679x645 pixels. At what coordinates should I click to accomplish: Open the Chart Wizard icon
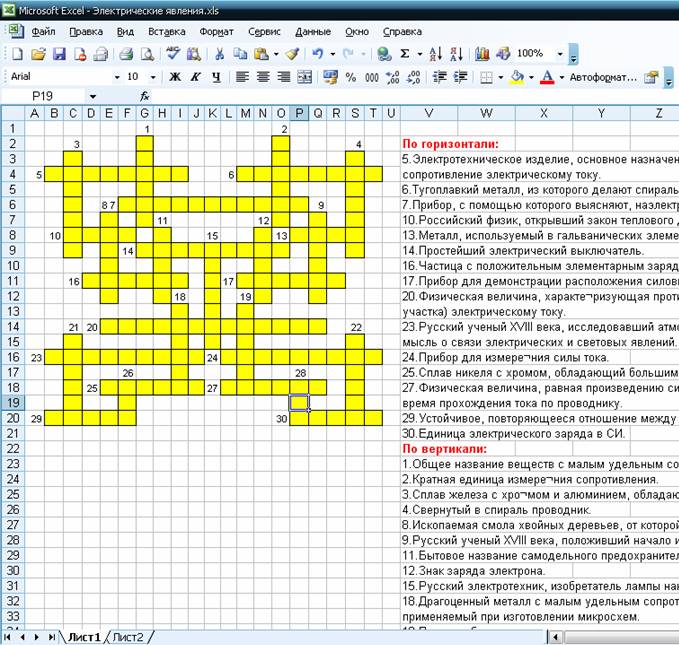click(x=482, y=54)
